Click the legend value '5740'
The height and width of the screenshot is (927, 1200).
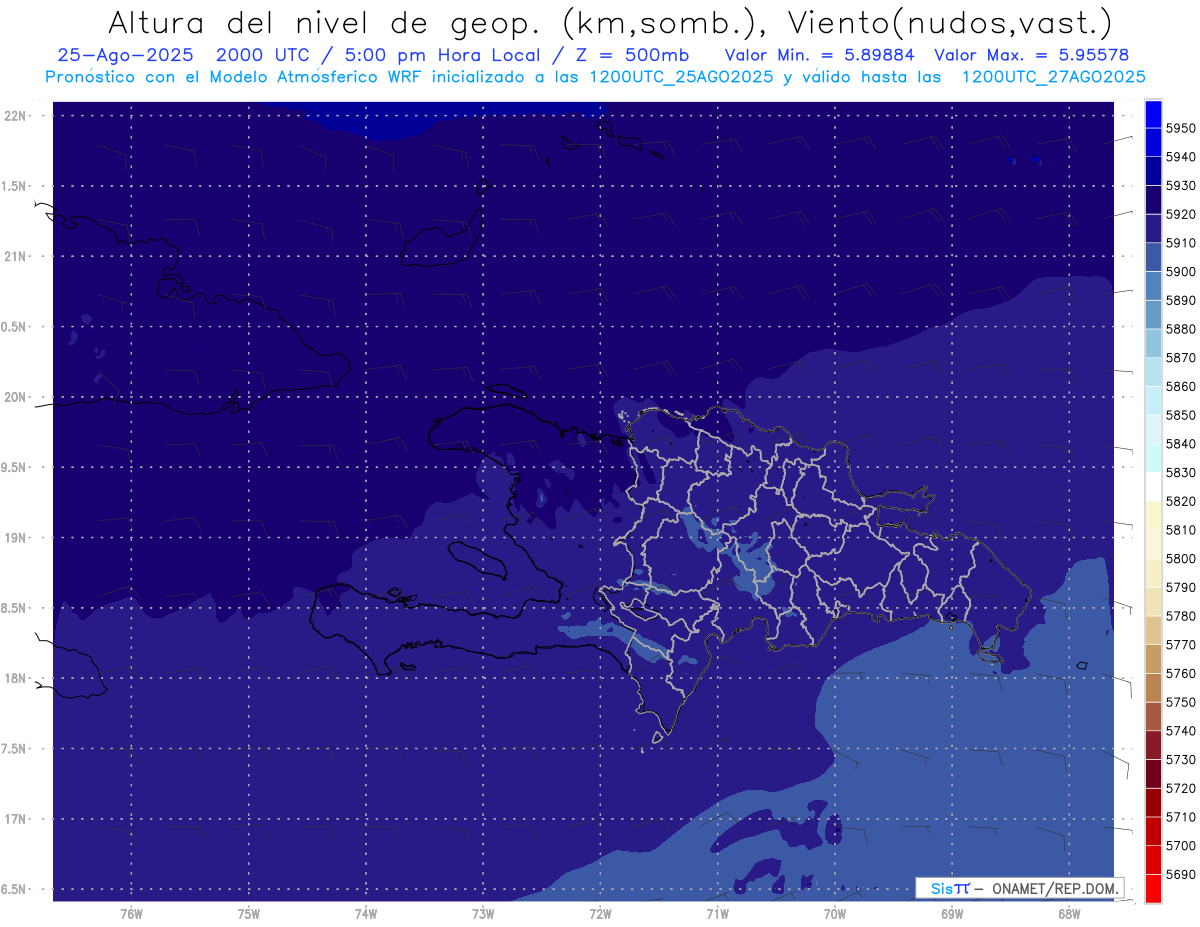click(1181, 731)
